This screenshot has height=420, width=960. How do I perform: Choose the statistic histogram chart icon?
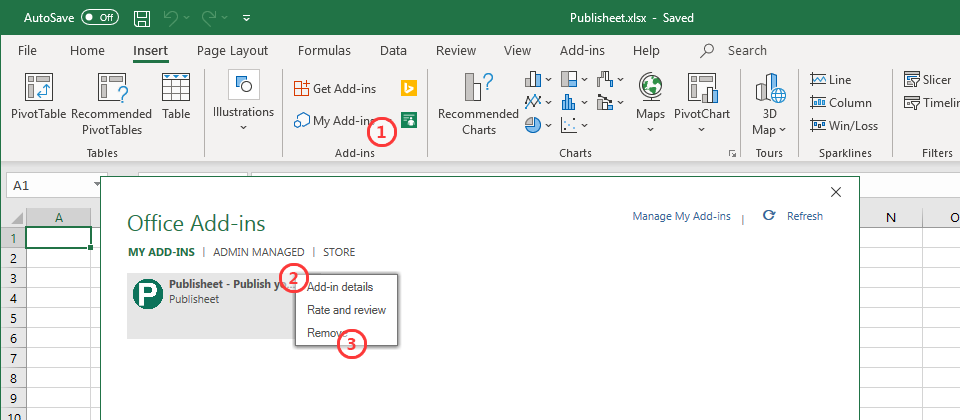point(569,102)
